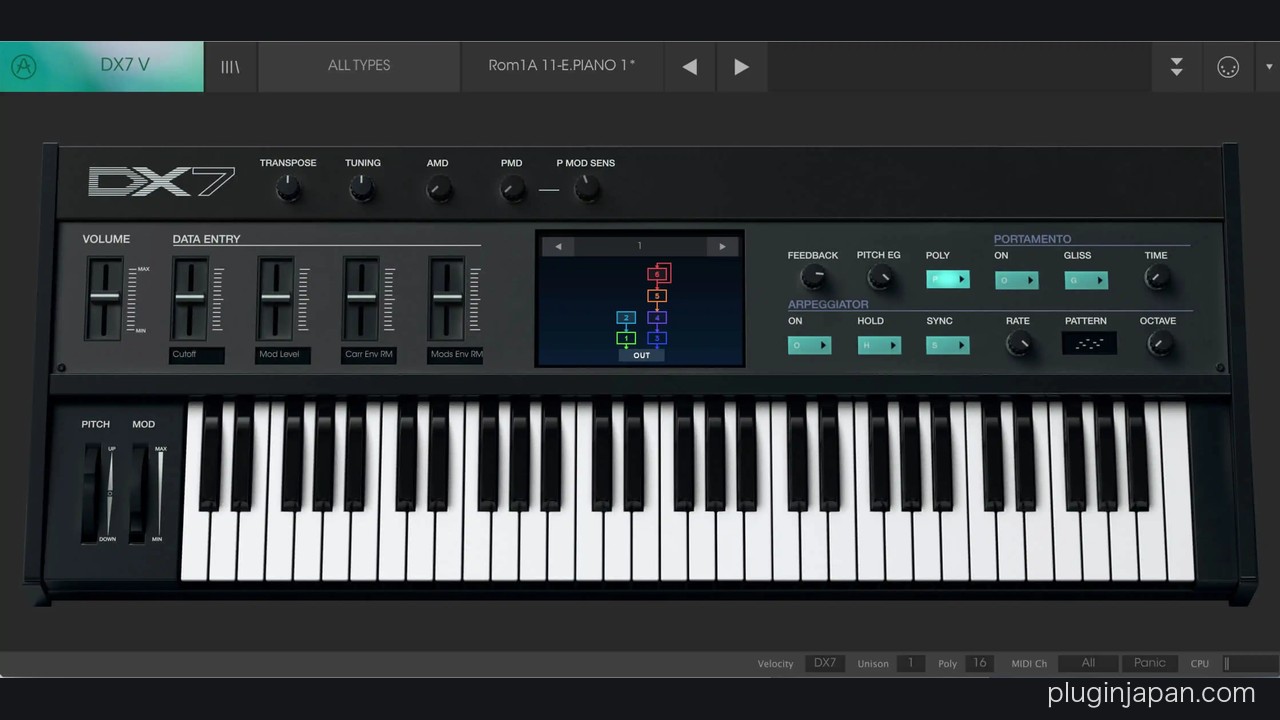Screen dimensions: 1280x720
Task: Toggle Arpeggiator ON button
Action: (809, 345)
